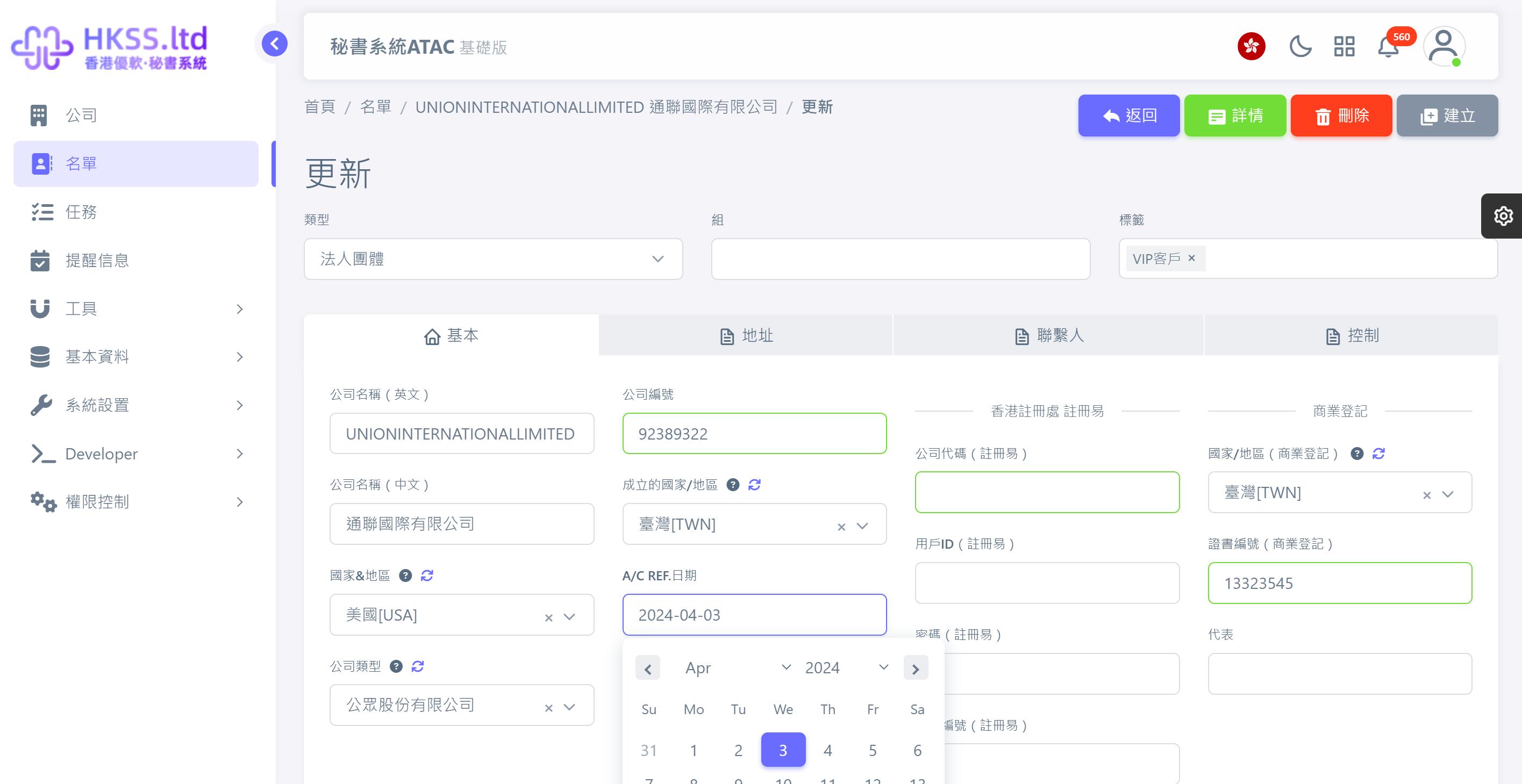Click the 公司名稱（英文）input field
1522x784 pixels.
pos(462,434)
